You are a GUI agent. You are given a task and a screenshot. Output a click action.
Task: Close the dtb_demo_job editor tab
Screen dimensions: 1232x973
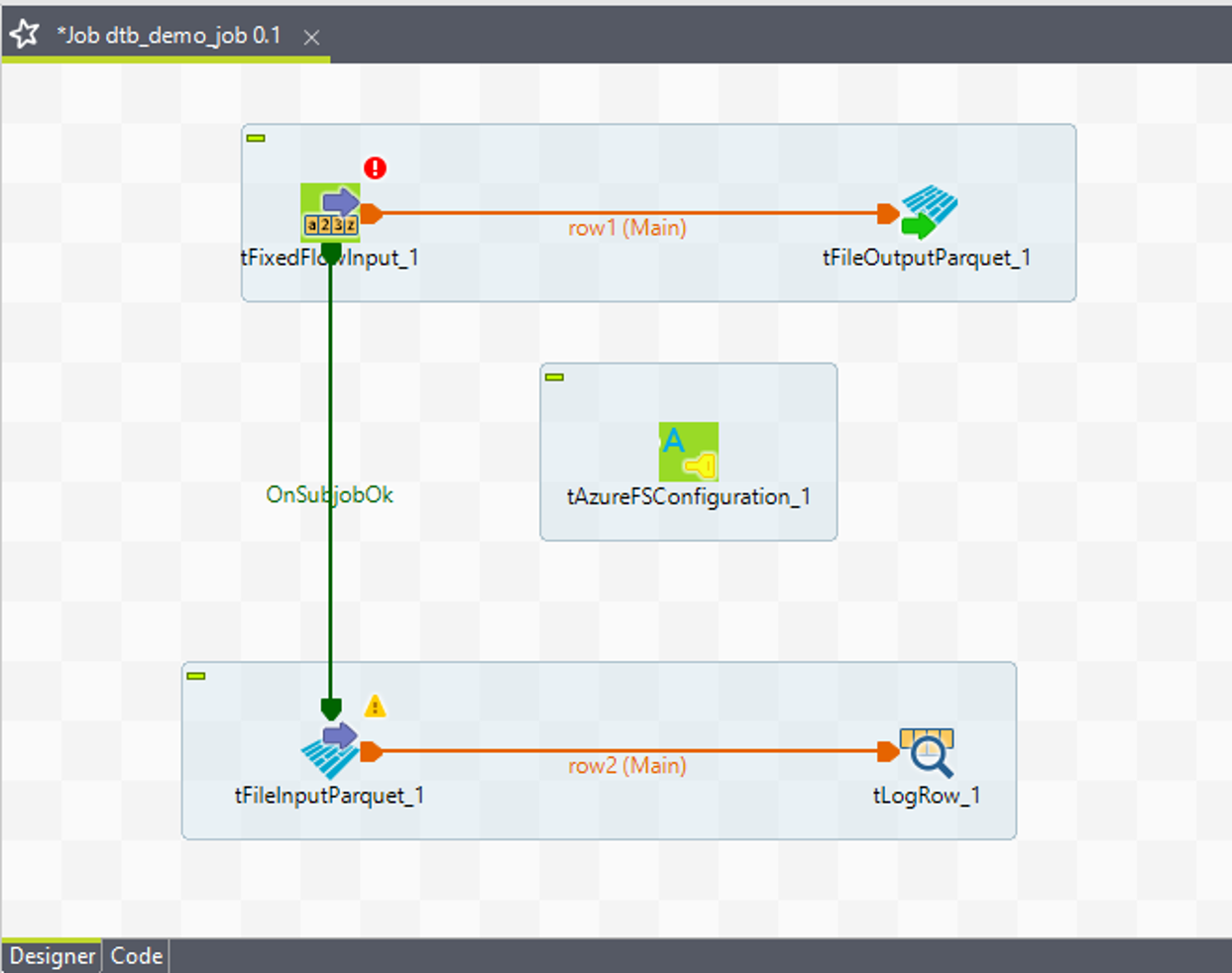[x=311, y=38]
